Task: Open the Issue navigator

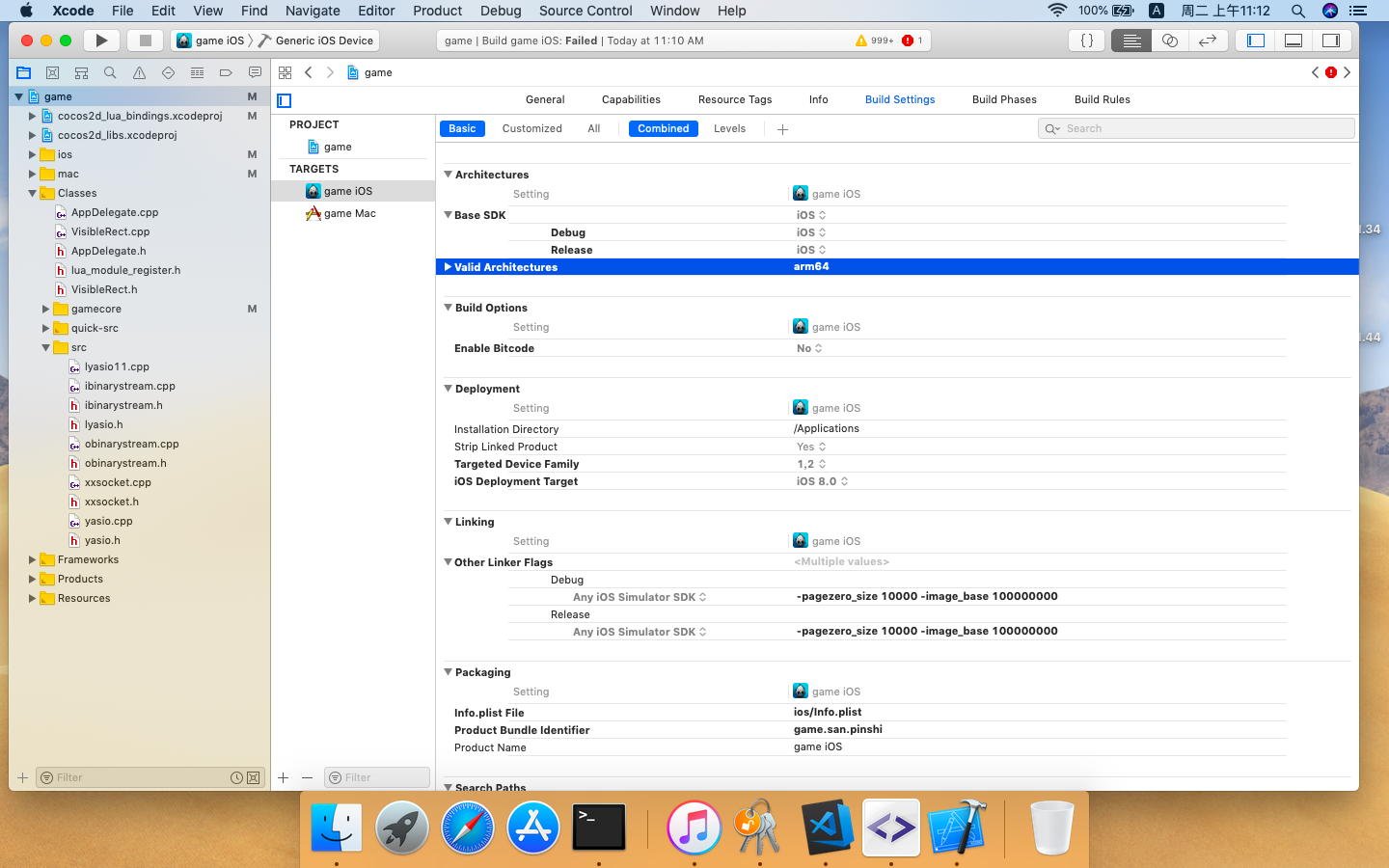Action: pyautogui.click(x=140, y=72)
